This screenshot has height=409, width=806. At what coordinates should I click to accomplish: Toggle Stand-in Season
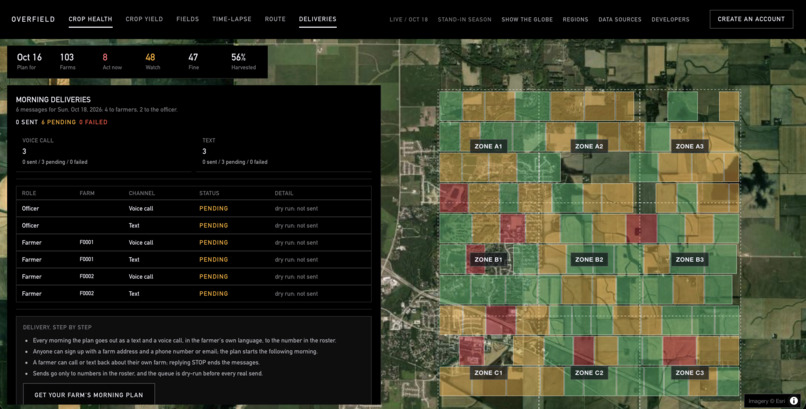[465, 20]
